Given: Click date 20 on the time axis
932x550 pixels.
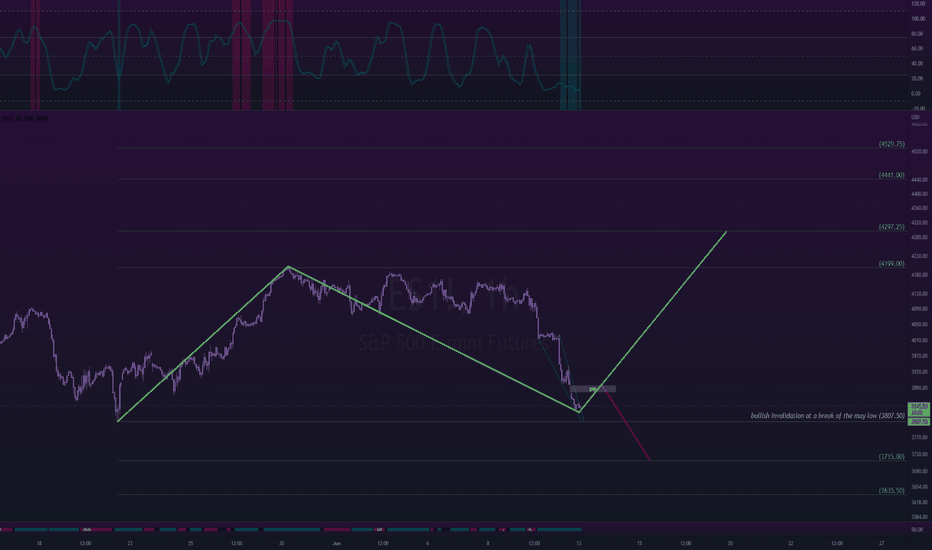Looking at the screenshot, I should (x=730, y=543).
